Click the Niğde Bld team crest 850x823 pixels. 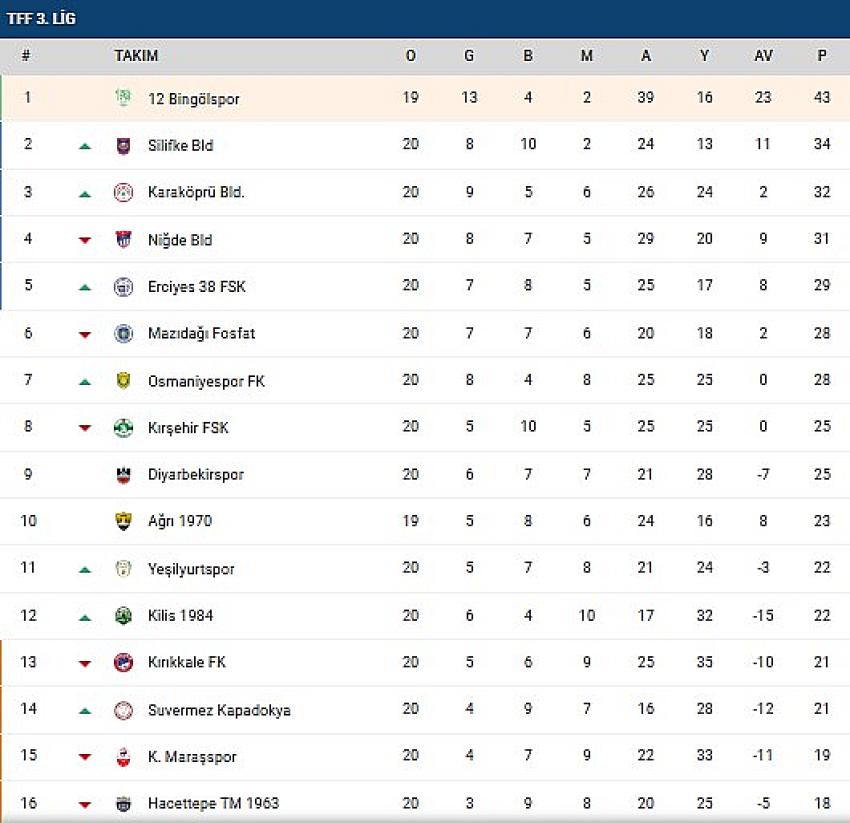(x=123, y=240)
